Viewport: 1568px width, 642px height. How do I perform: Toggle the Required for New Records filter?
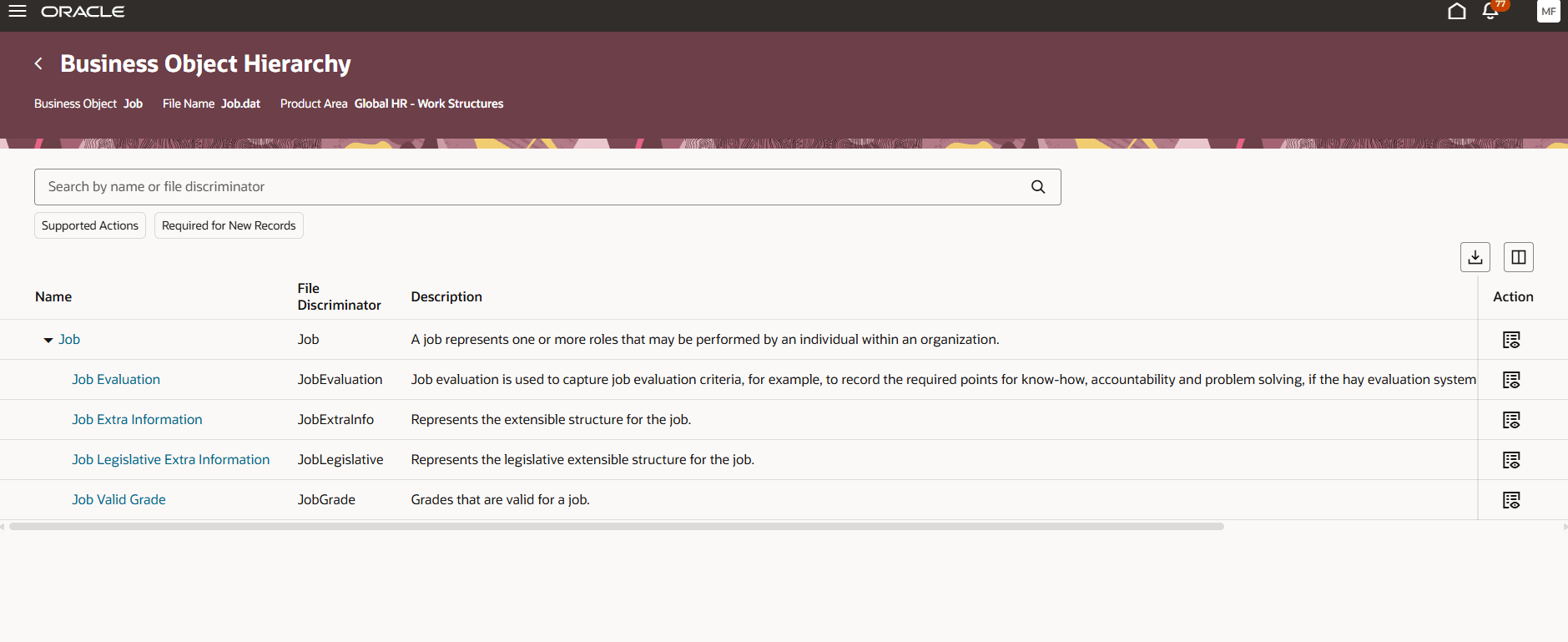[x=228, y=225]
